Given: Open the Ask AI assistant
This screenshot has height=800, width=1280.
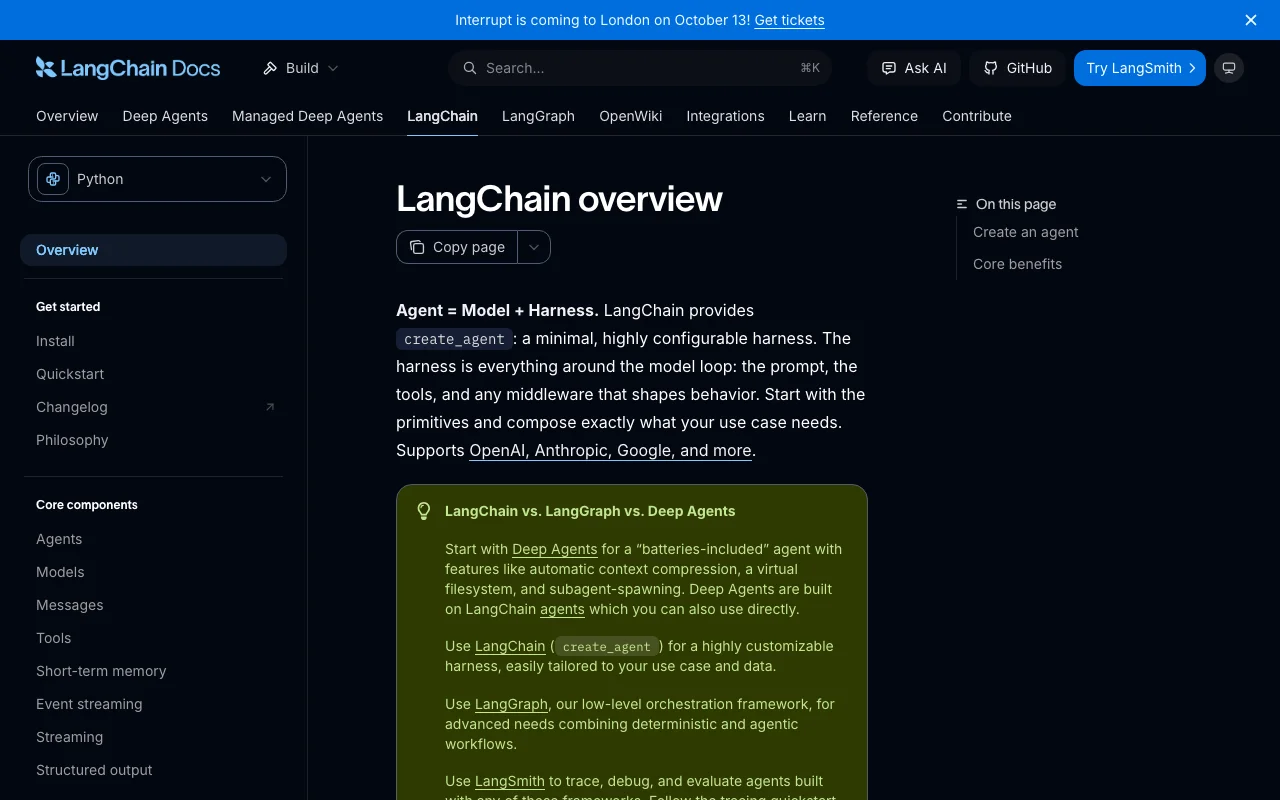Looking at the screenshot, I should click(x=914, y=68).
